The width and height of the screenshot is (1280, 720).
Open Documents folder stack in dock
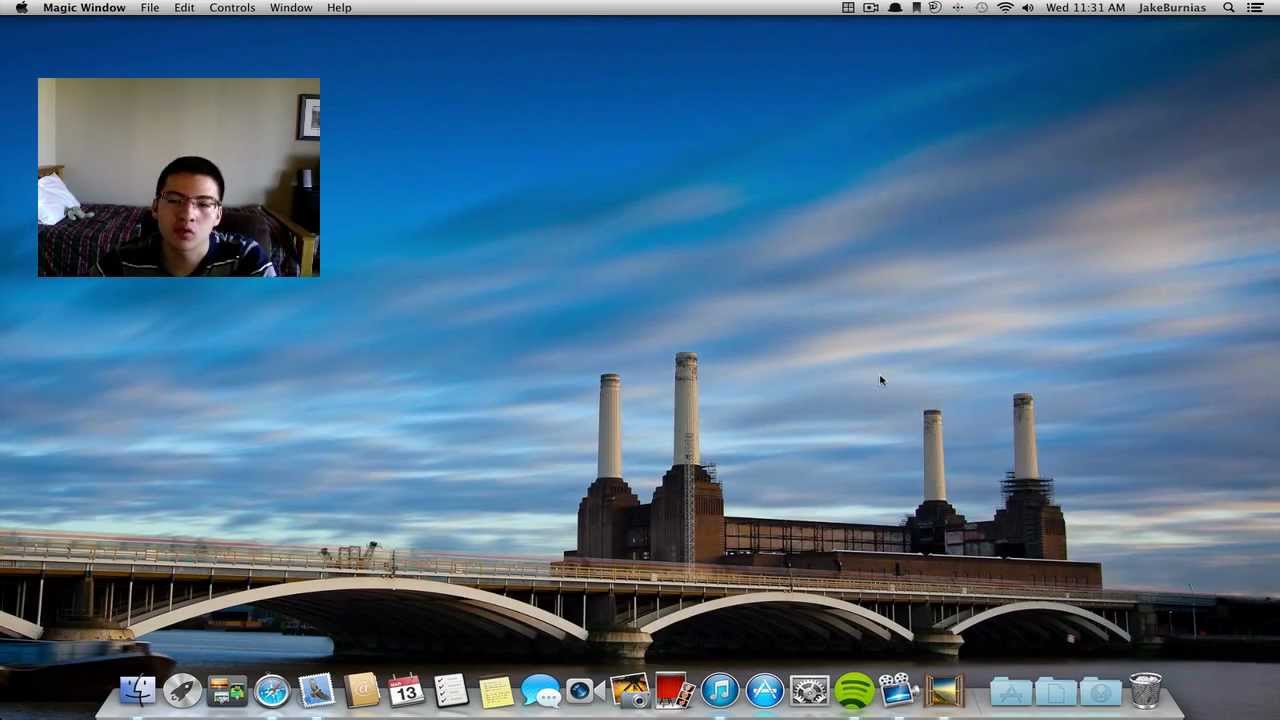pos(1056,690)
